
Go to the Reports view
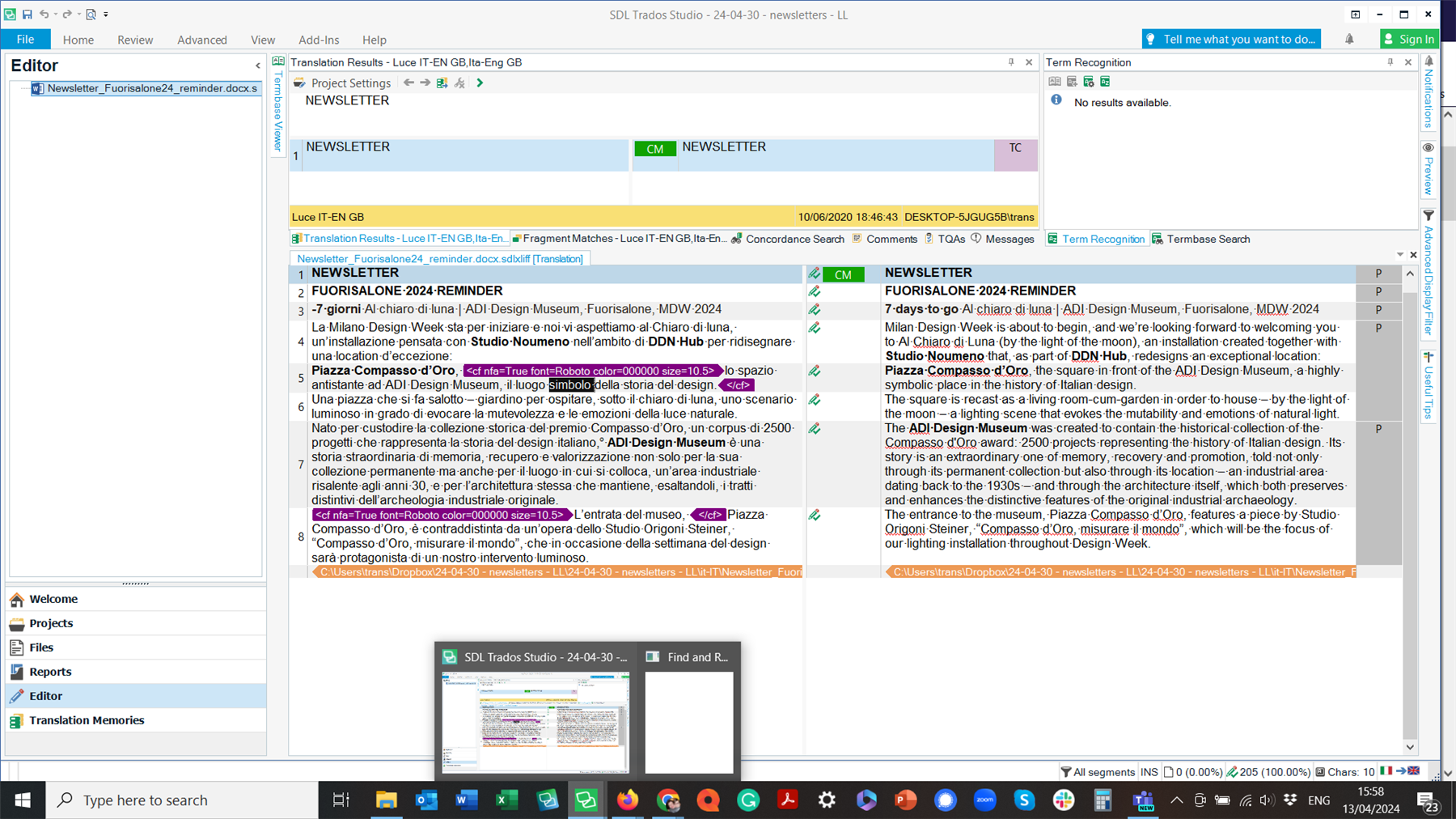click(136, 672)
